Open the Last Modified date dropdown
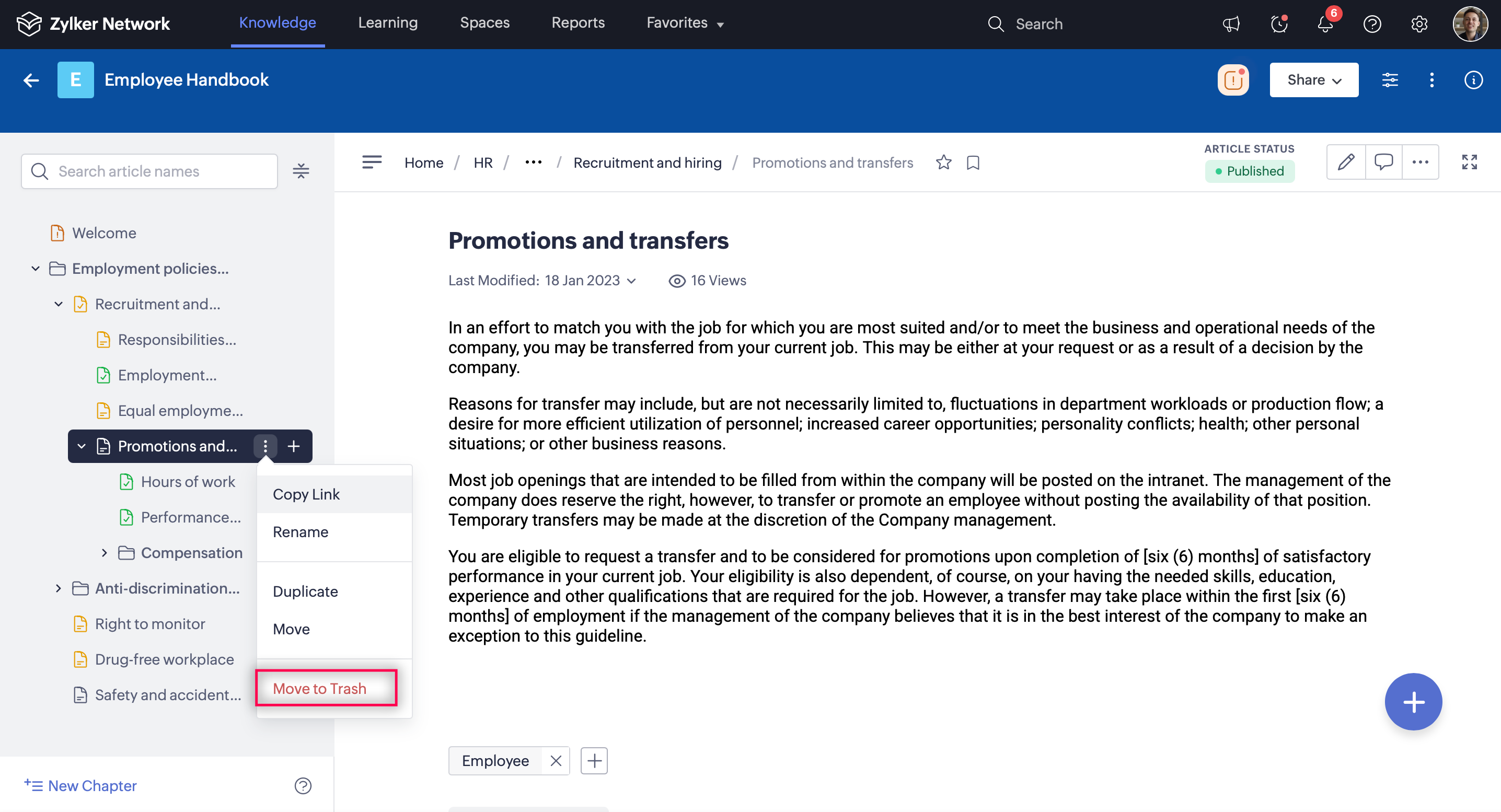Image resolution: width=1501 pixels, height=812 pixels. [x=631, y=281]
